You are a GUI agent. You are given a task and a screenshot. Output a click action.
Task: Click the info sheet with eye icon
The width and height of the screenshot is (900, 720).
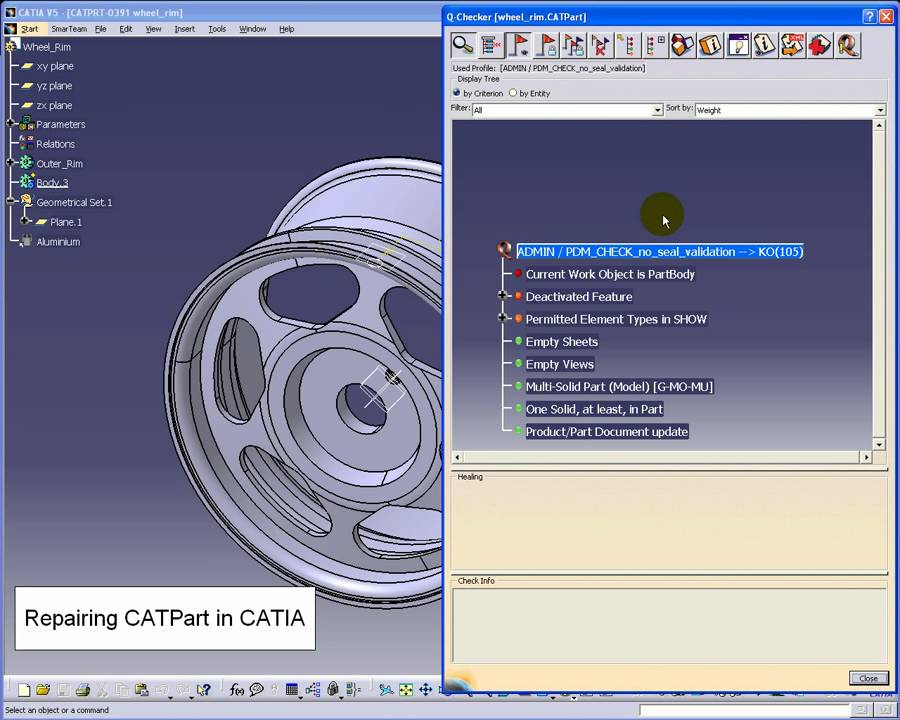(765, 45)
